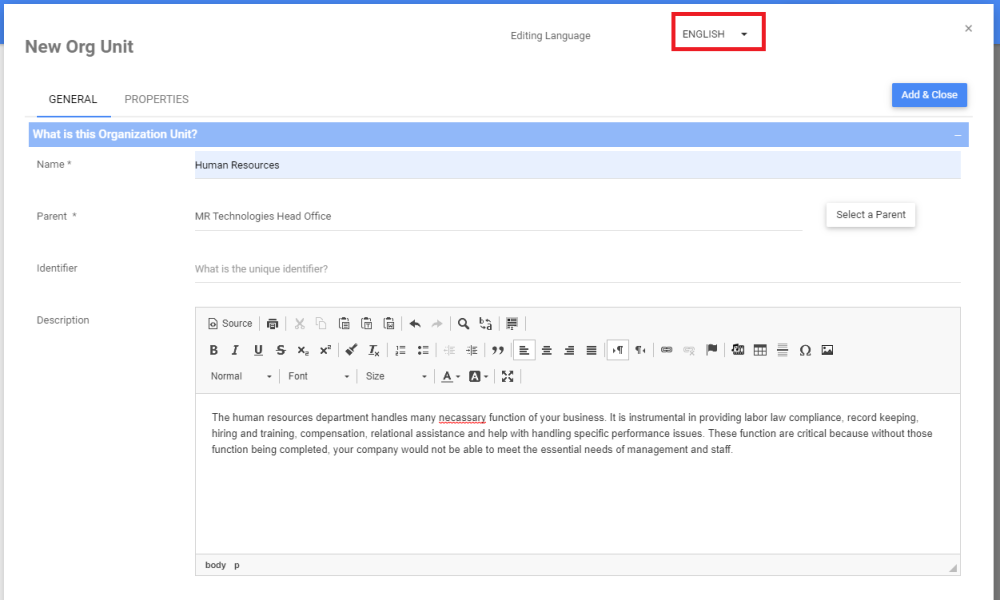Collapse the What is this Organization Unit section
This screenshot has height=600, width=1000.
(957, 135)
